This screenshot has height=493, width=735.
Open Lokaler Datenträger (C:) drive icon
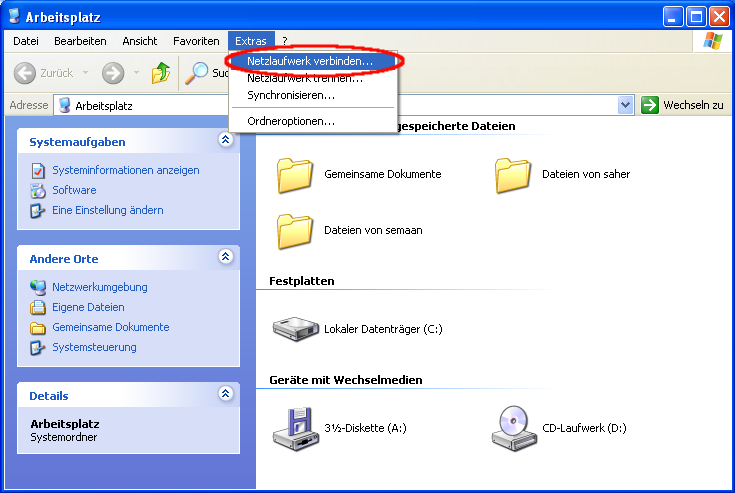[295, 328]
